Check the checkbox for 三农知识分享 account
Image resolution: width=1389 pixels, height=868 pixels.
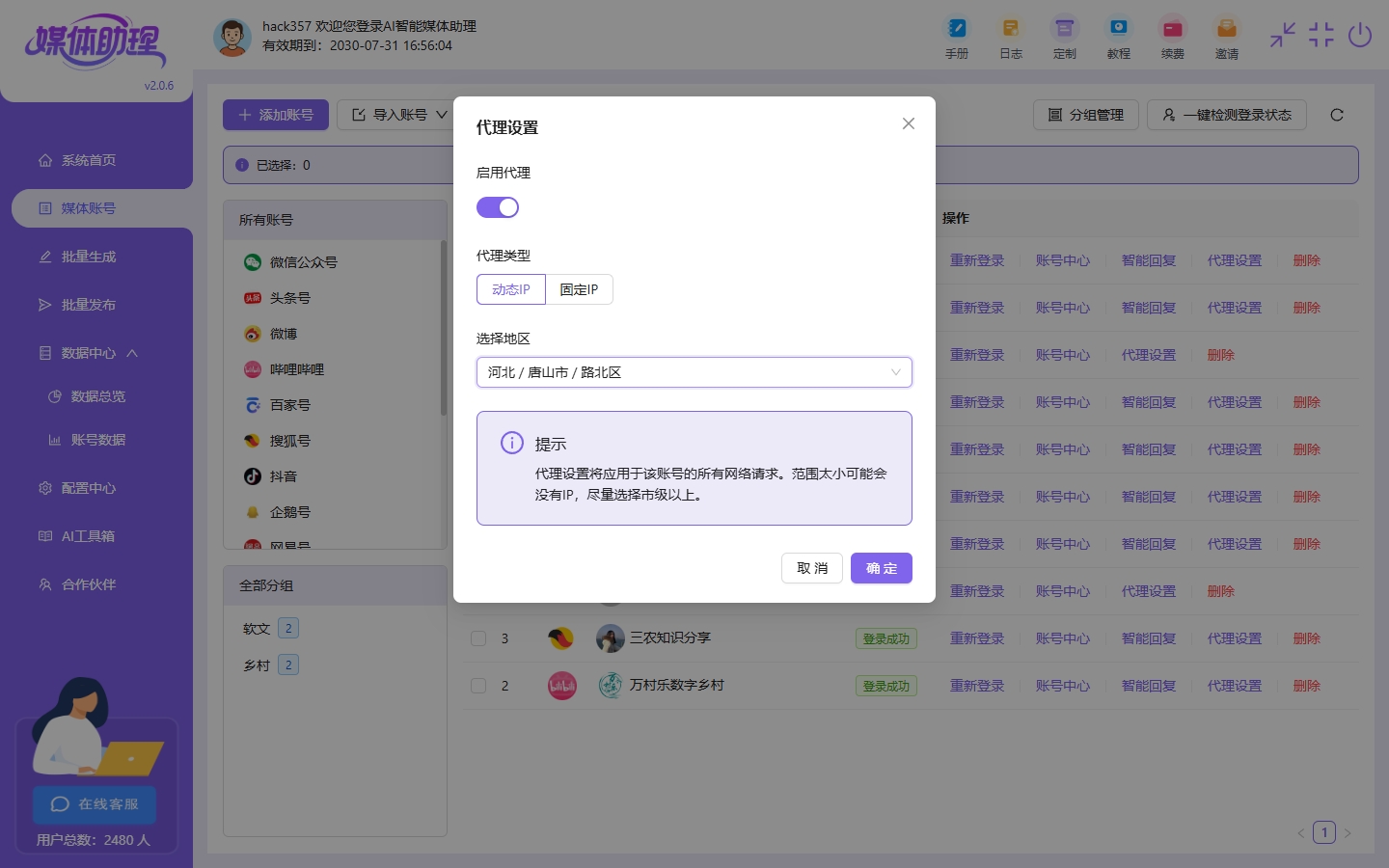478,638
